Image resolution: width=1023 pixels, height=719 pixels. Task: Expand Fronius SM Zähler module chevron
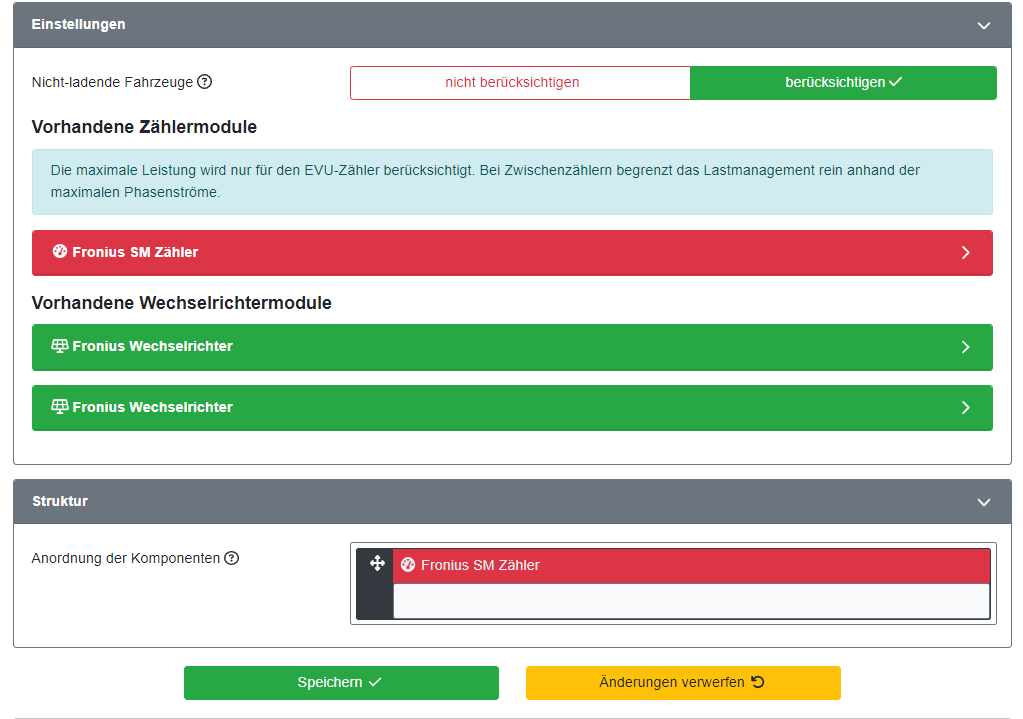pos(966,252)
